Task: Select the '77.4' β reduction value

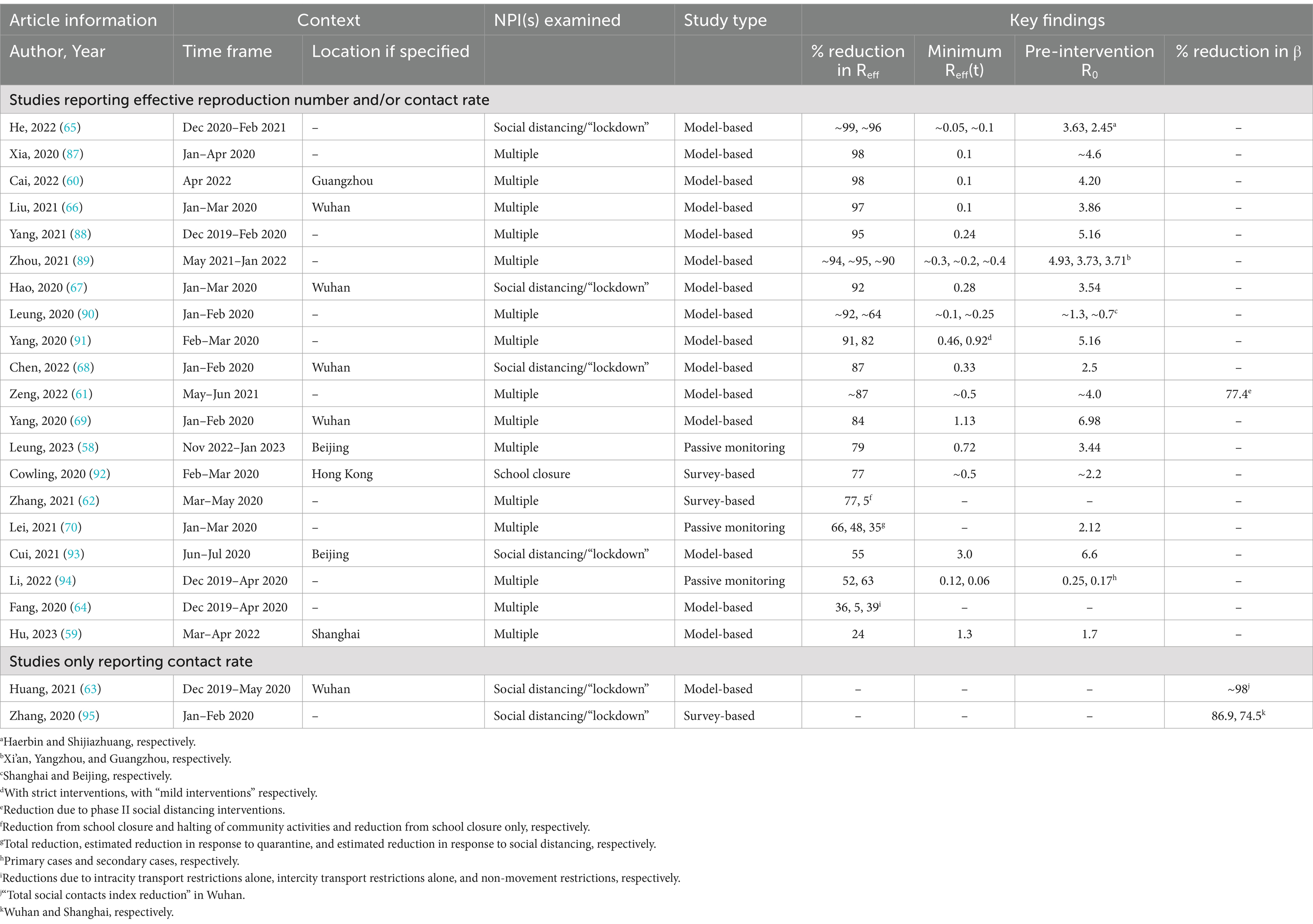Action: tap(1238, 394)
